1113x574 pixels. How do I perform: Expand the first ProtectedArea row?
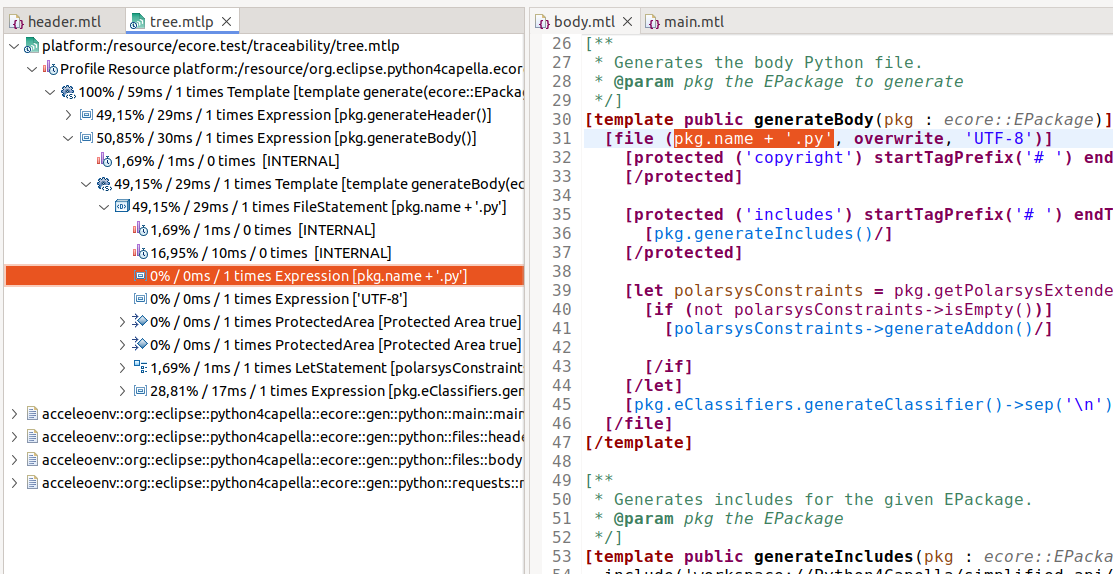(x=123, y=322)
